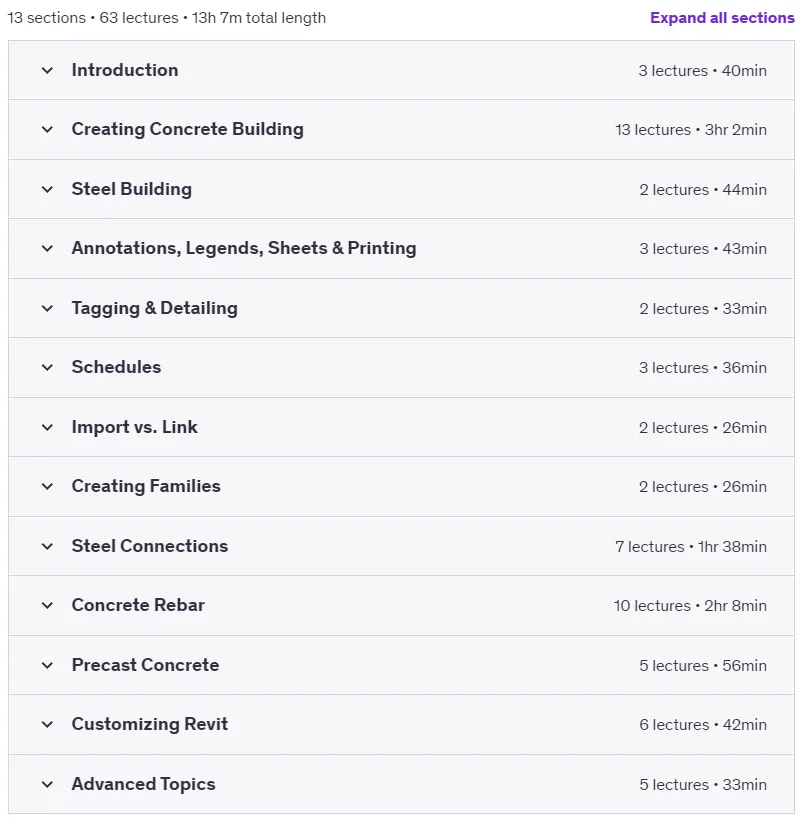The width and height of the screenshot is (803, 820).
Task: Click Expand all sections link
Action: (x=722, y=18)
